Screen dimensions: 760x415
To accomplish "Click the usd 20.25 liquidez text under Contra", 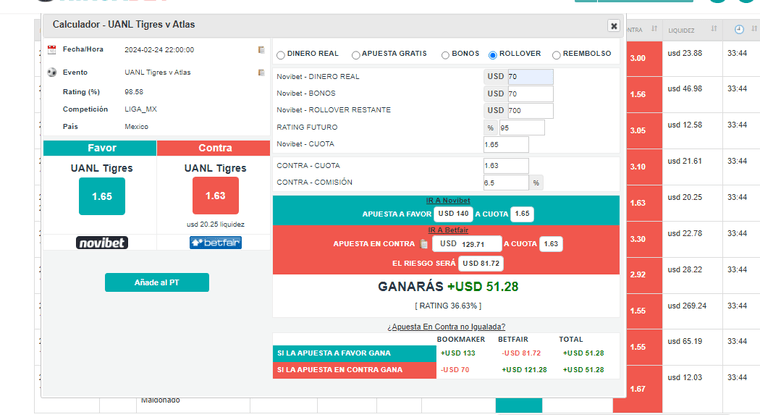I will pos(215,224).
